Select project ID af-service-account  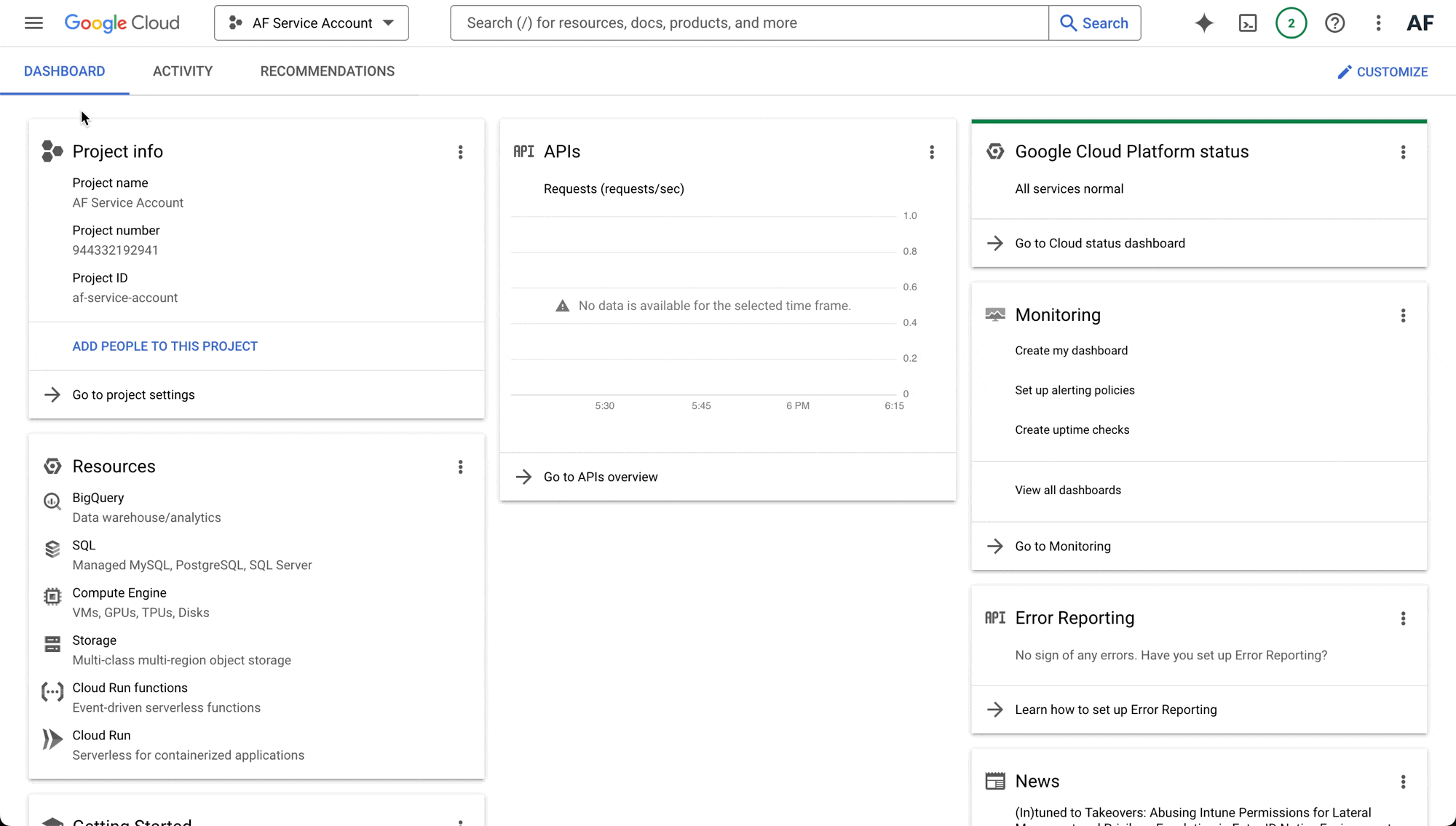(x=124, y=298)
